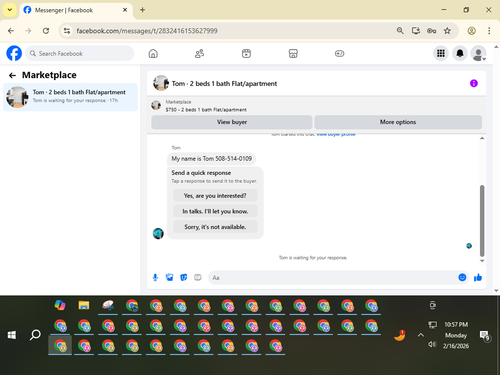Attach a photo with the image icon

click(169, 277)
